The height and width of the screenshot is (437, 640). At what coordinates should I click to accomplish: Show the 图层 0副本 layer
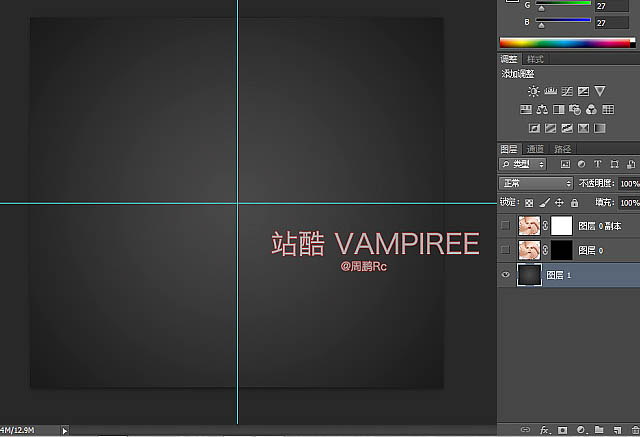505,225
